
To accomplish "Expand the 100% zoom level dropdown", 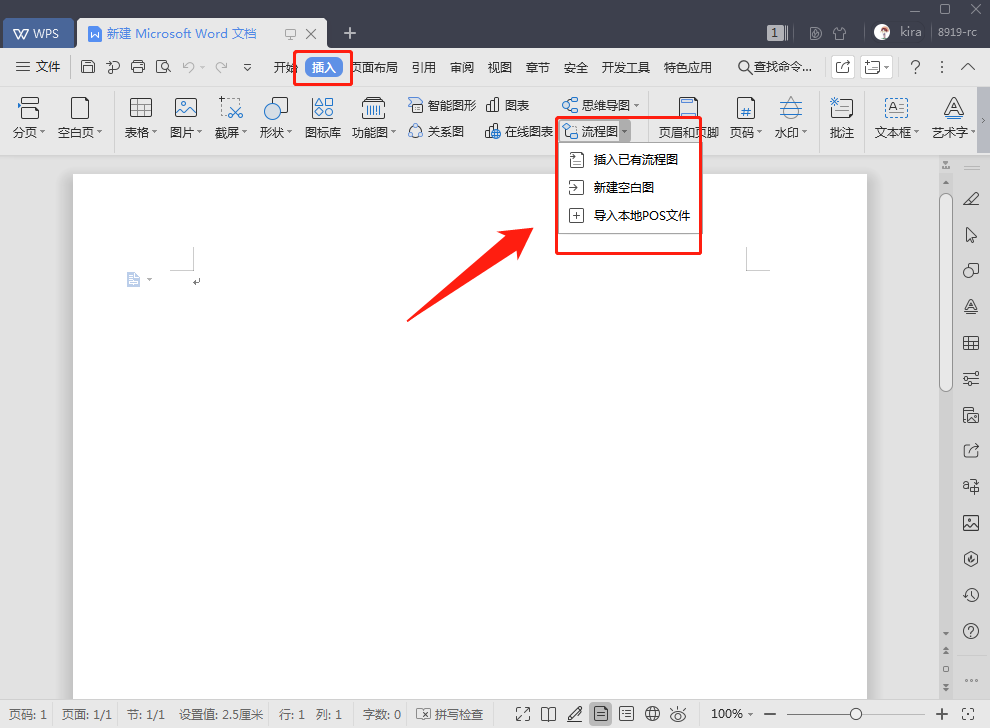I will [732, 714].
